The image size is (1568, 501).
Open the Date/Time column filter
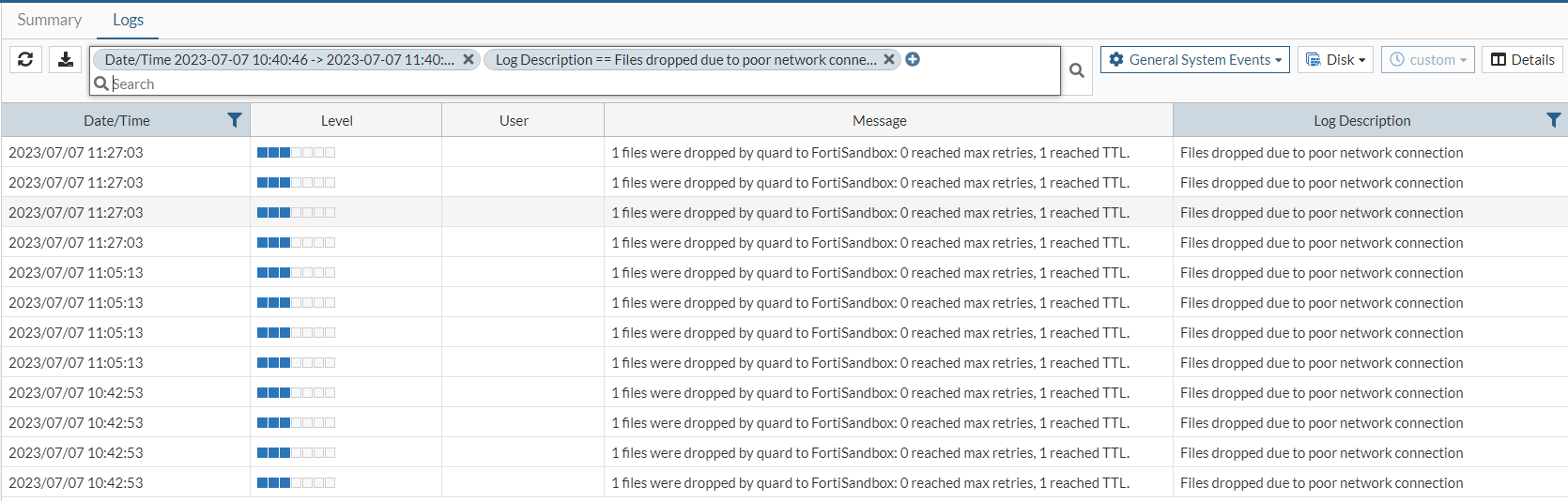(x=235, y=120)
